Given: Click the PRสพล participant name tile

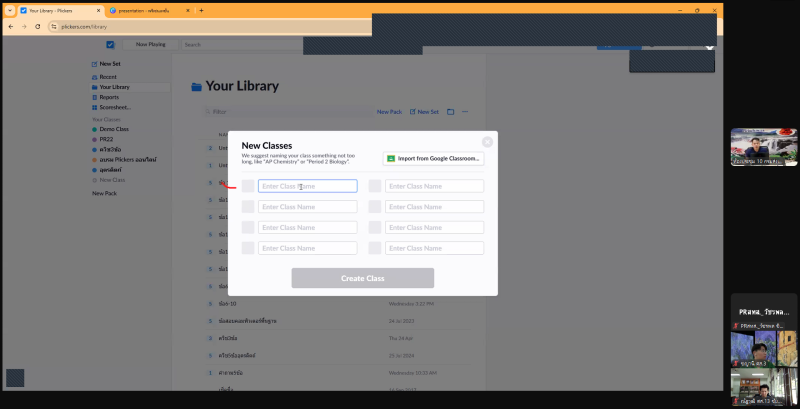Looking at the screenshot, I should (764, 312).
